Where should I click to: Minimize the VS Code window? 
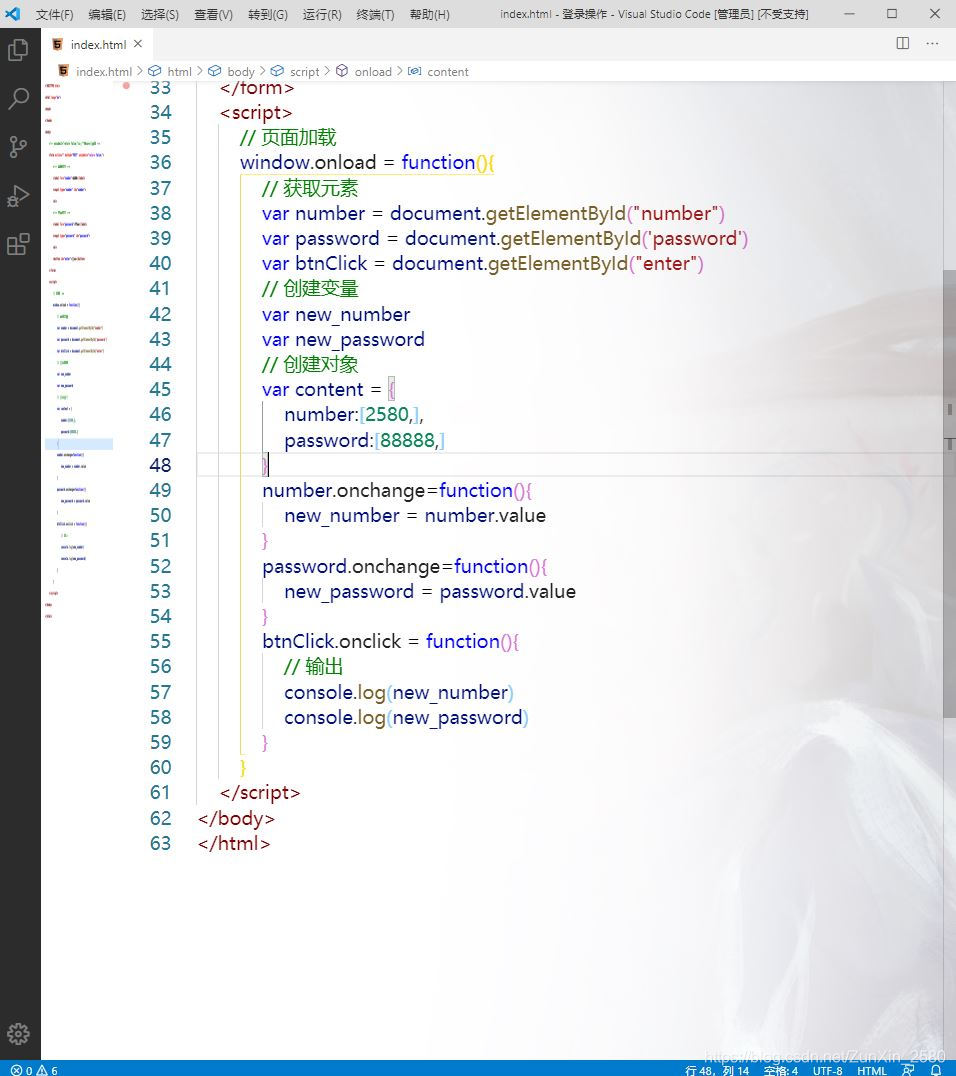(849, 14)
